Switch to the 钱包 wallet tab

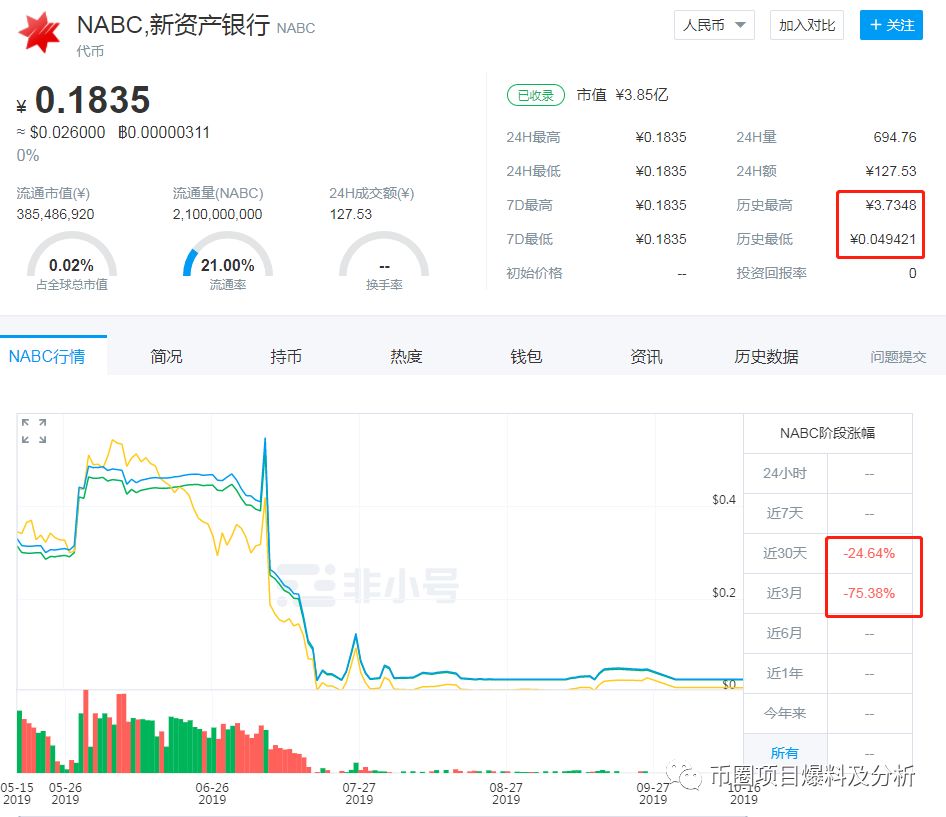click(526, 357)
